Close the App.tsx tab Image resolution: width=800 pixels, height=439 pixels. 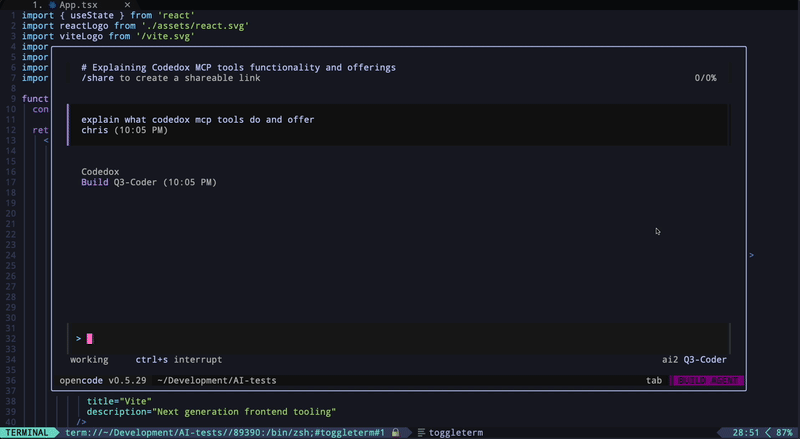coord(127,5)
